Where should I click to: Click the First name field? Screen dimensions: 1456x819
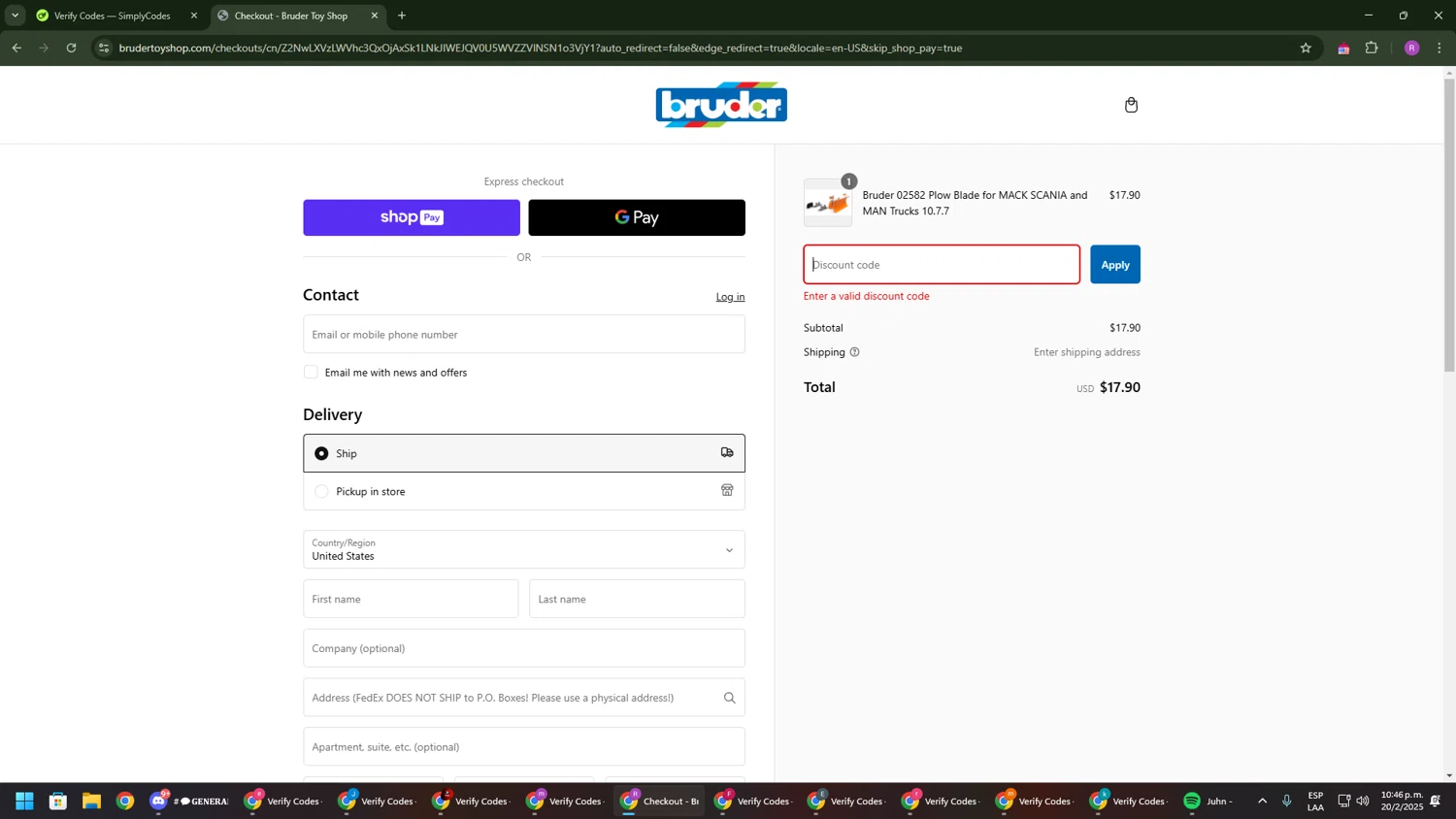pyautogui.click(x=411, y=599)
